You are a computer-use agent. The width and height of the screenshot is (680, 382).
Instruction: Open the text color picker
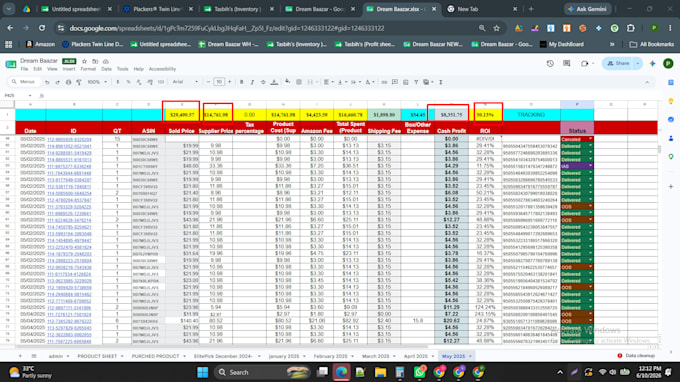pos(274,82)
